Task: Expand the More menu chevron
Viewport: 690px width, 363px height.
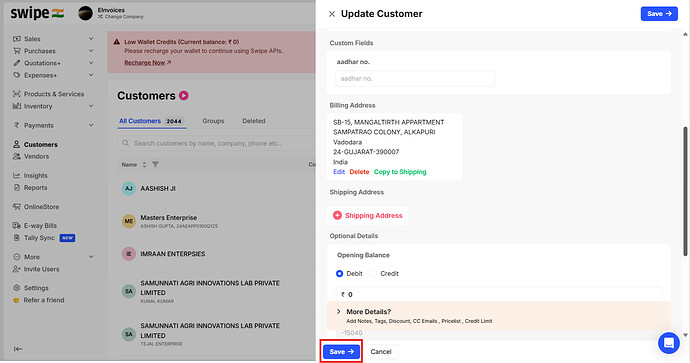Action: (x=91, y=257)
